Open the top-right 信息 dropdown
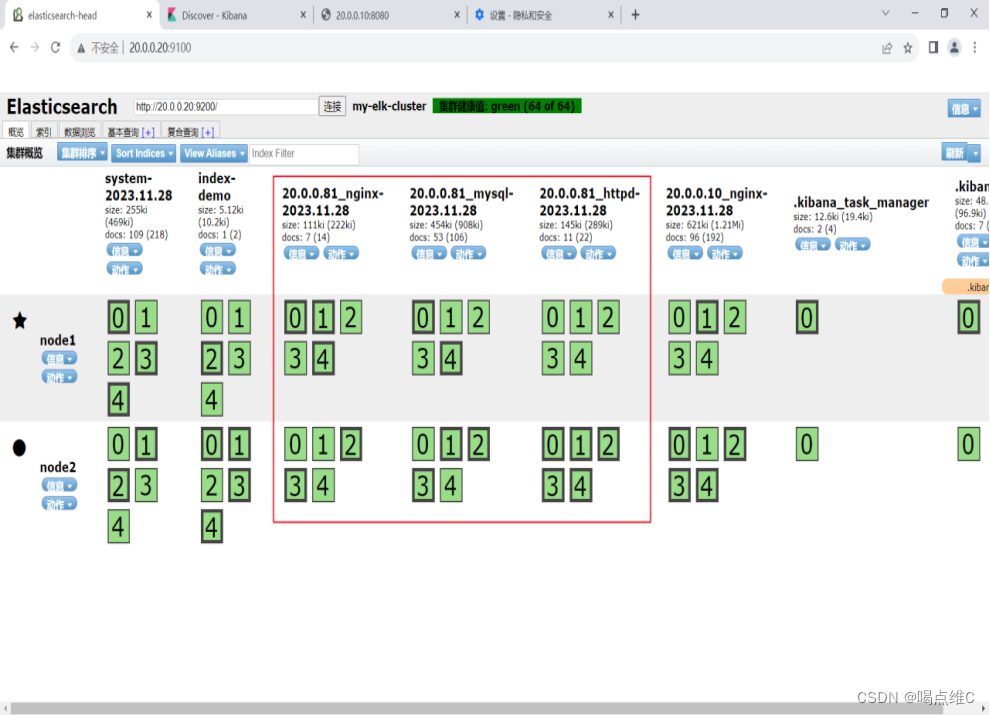The image size is (990, 715). click(x=964, y=109)
